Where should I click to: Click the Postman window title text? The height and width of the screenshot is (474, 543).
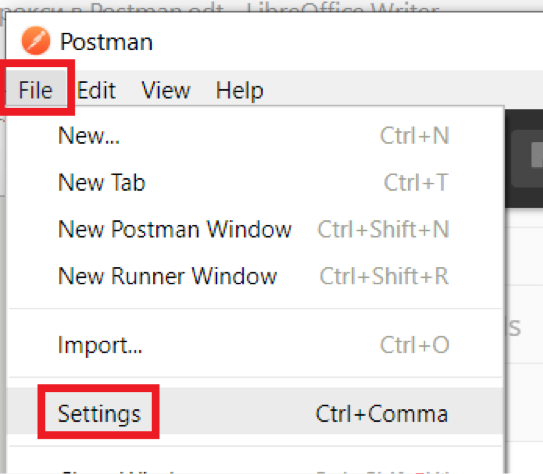point(106,42)
